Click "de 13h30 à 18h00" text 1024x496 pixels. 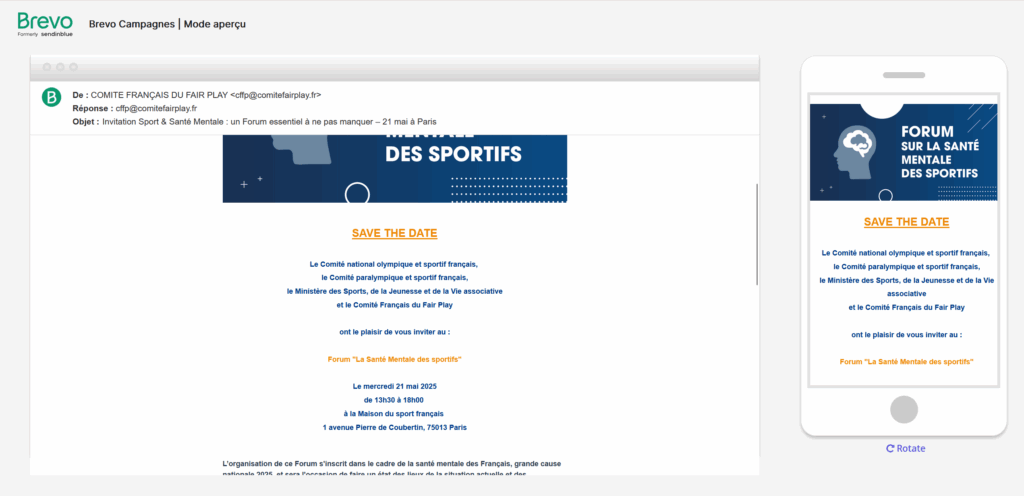tap(394, 400)
